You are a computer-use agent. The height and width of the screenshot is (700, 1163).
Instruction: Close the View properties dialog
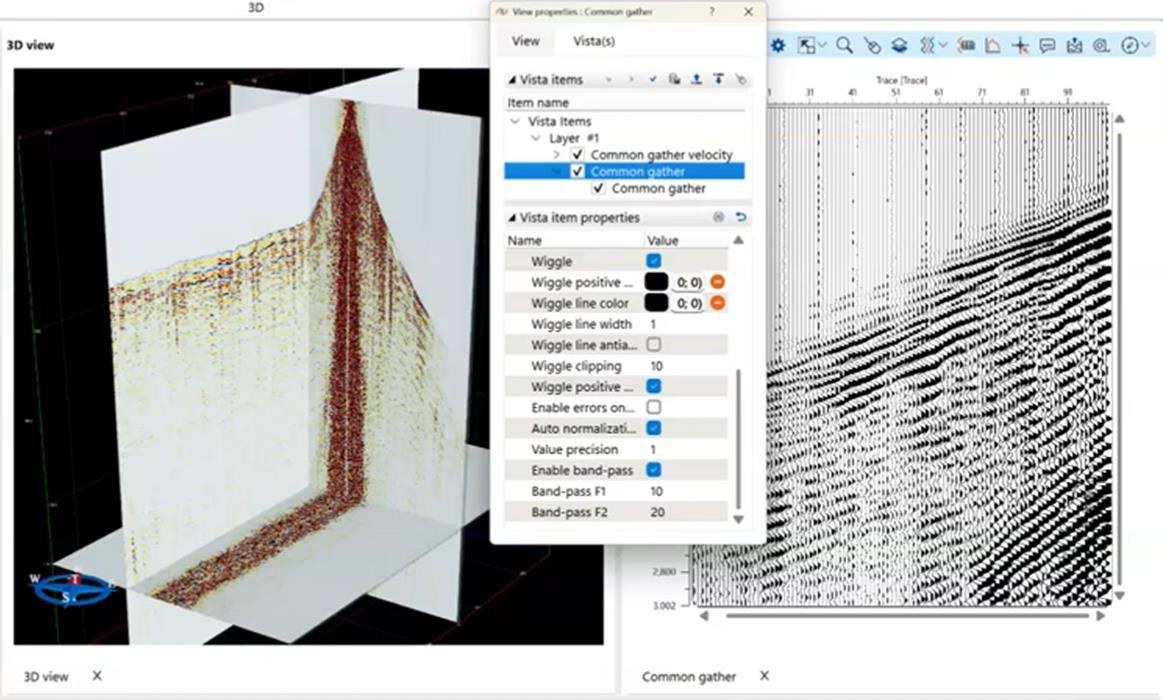[x=748, y=12]
